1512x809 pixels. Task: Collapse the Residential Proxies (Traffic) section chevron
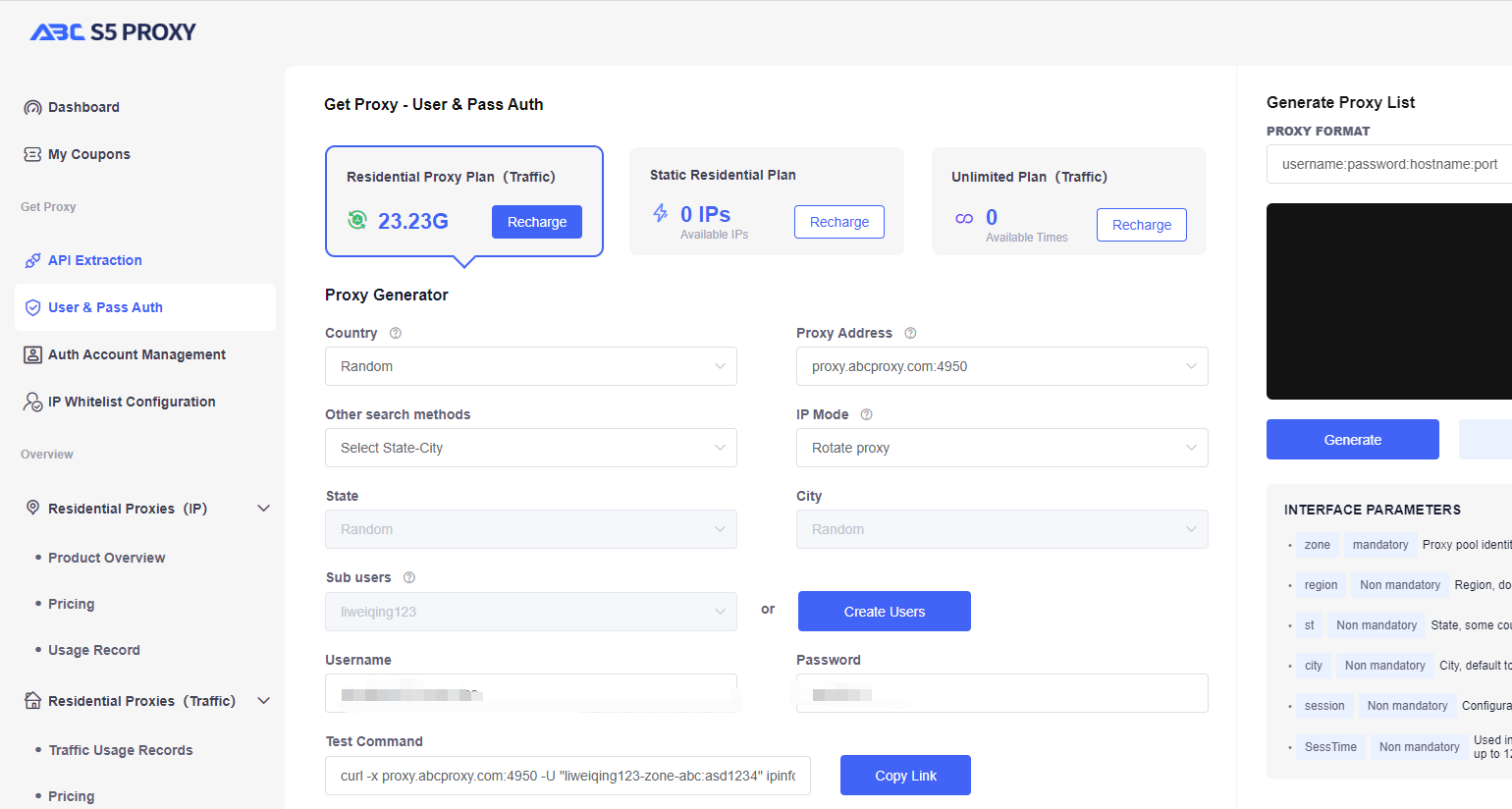tap(263, 700)
